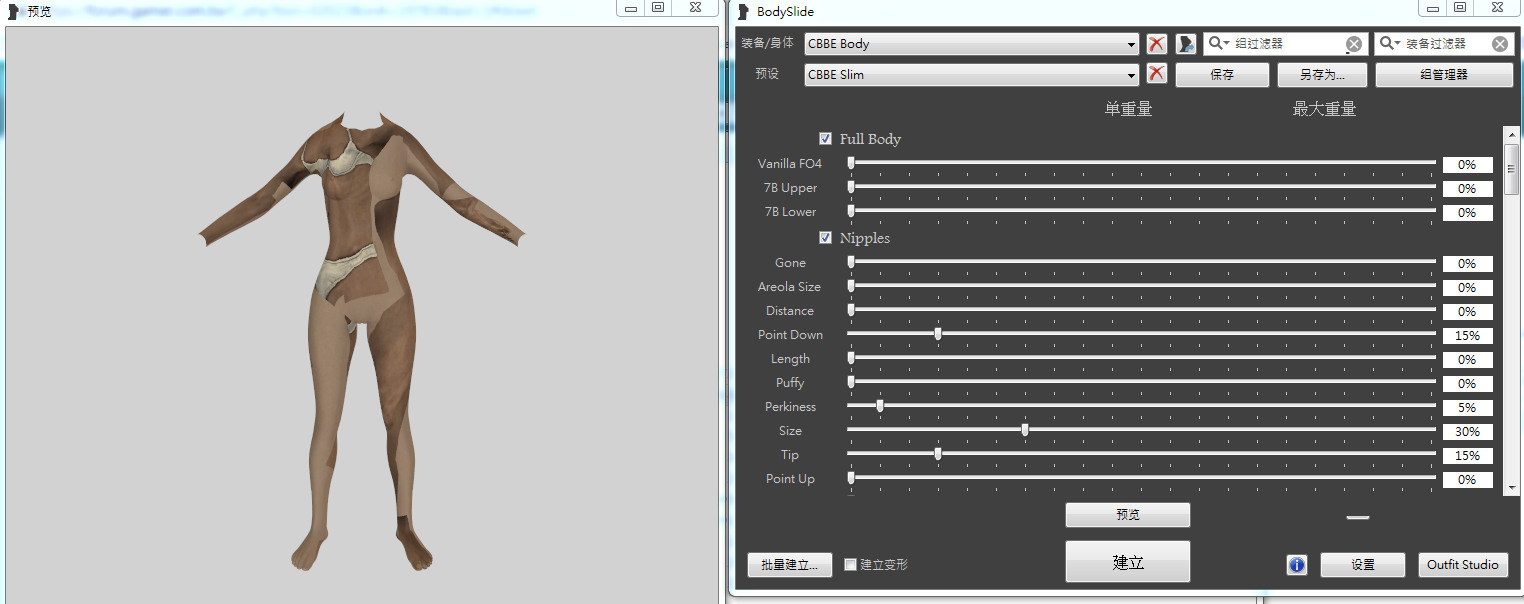Open the outfit filter search options magnifier
Image resolution: width=1524 pixels, height=604 pixels.
1390,44
